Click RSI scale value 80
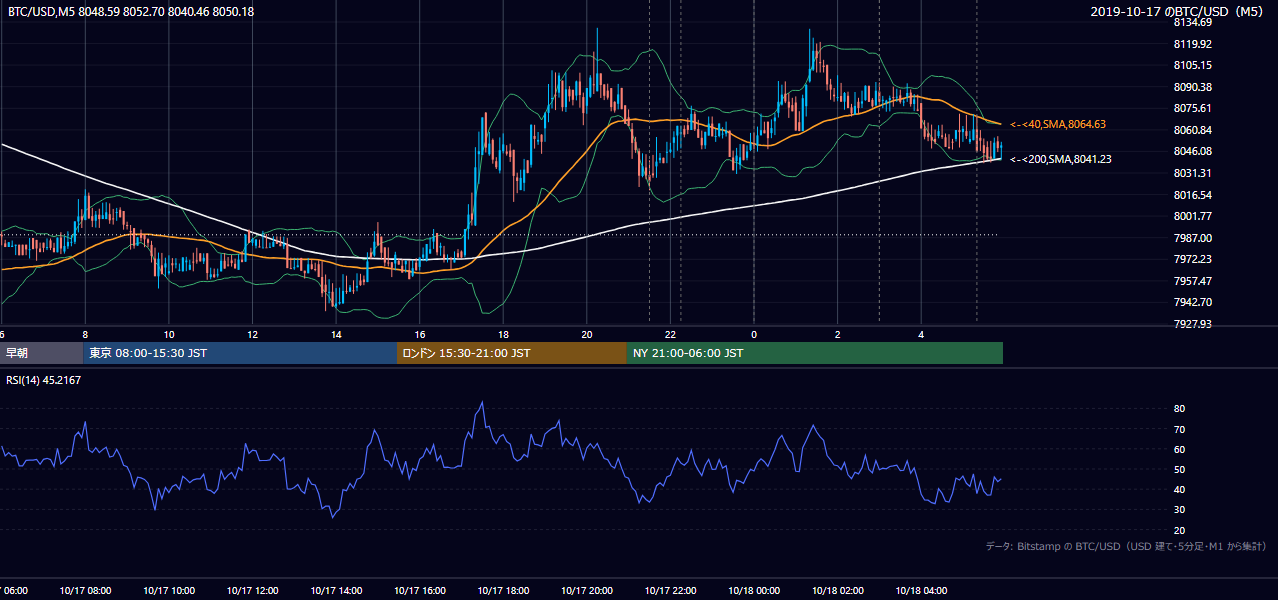 pyautogui.click(x=1179, y=409)
